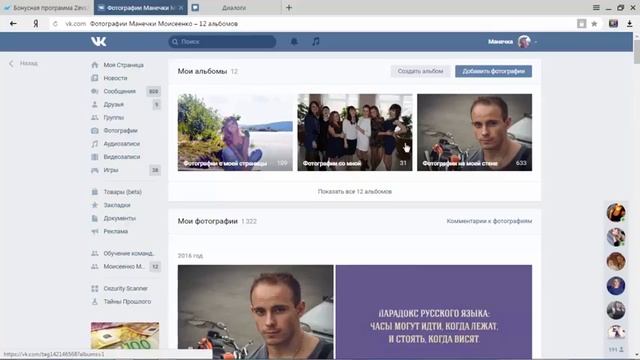Open the first friend avatar in chat sidebar
640x360 pixels.
(616, 212)
